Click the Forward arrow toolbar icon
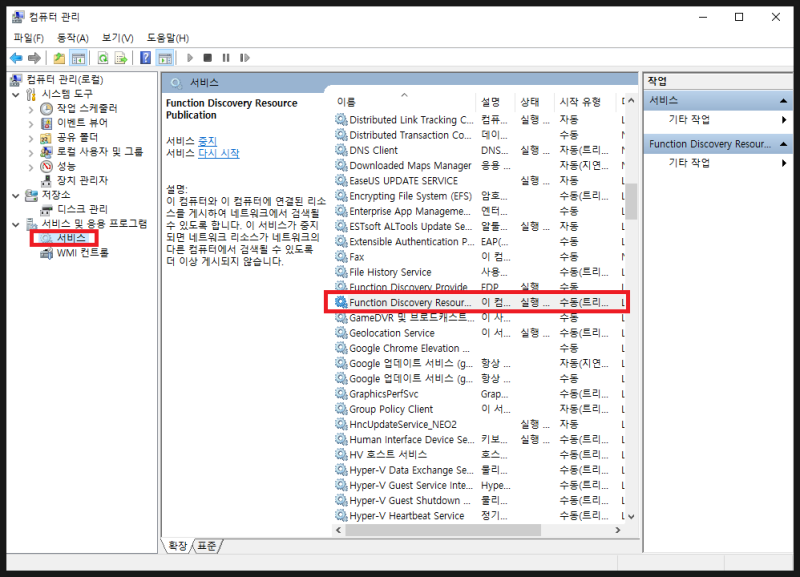This screenshot has width=800, height=577. click(x=34, y=58)
